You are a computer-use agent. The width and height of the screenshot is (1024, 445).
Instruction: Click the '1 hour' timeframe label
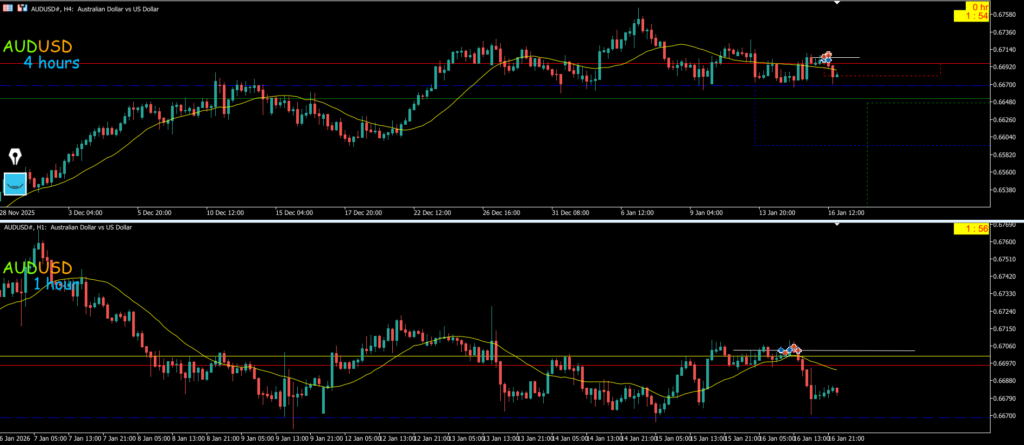(56, 285)
